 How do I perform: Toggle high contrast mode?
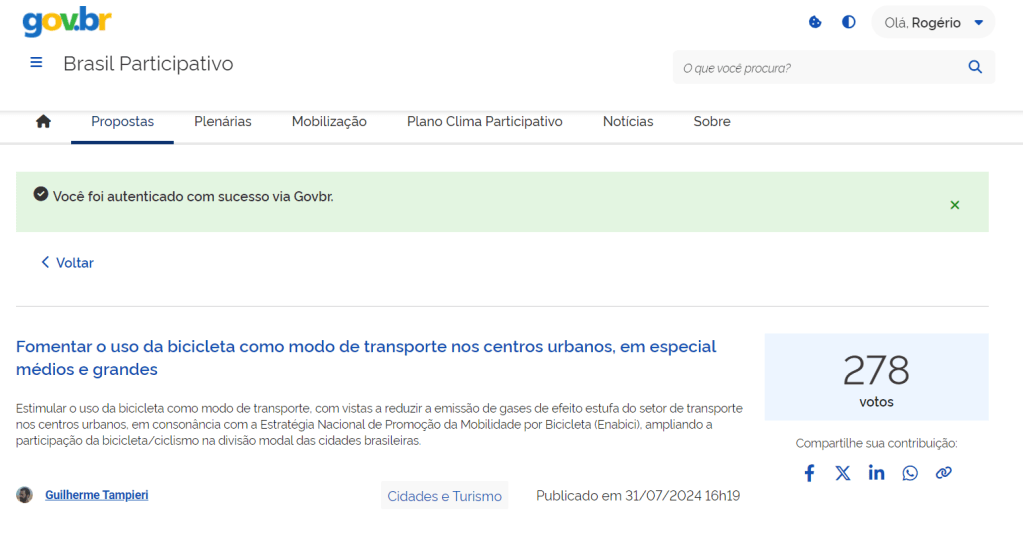tap(848, 22)
